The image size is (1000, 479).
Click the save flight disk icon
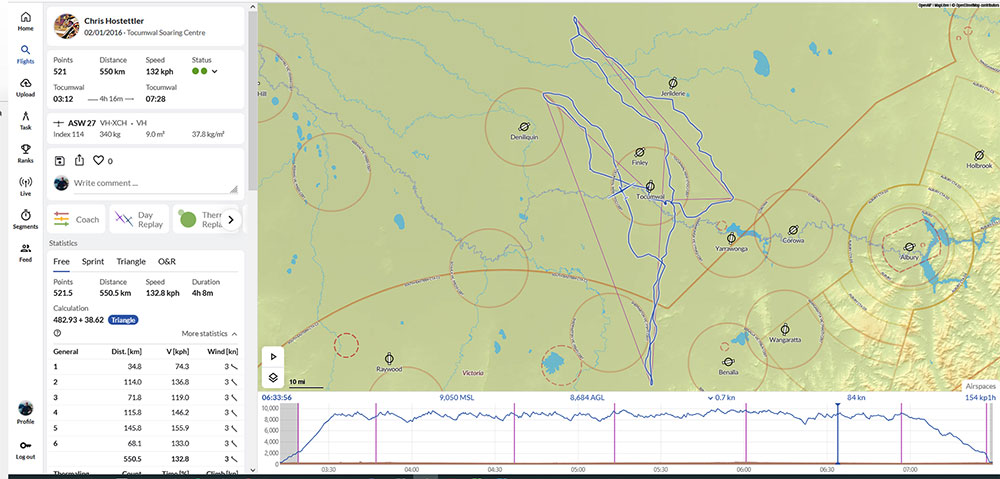click(60, 160)
